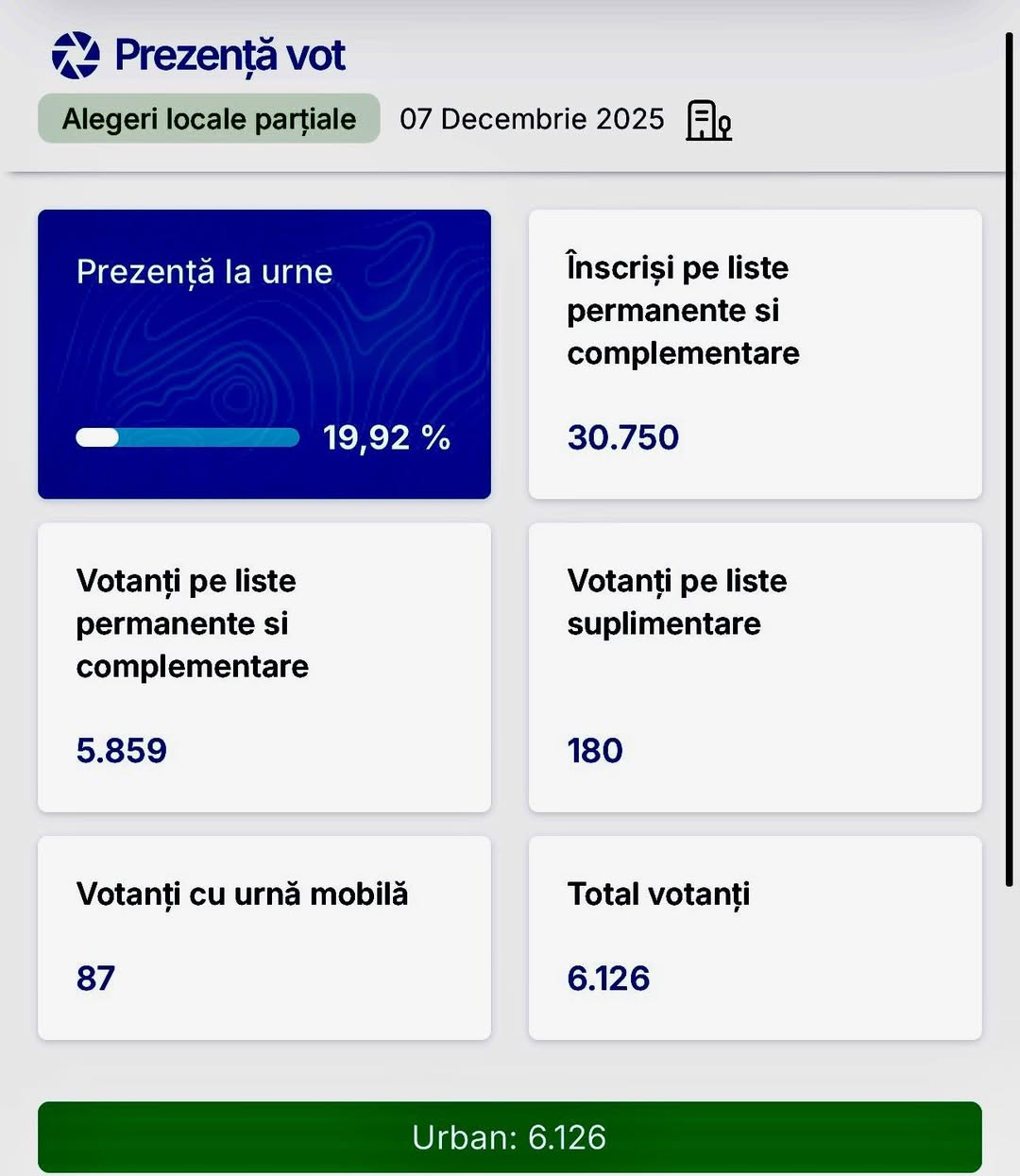
Task: Click the polling station icon beside the date
Action: 708,120
